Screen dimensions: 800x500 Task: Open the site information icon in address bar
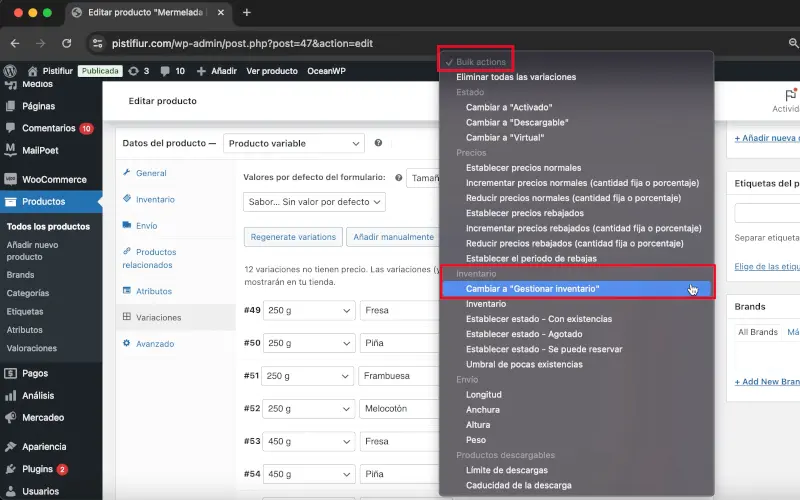[x=97, y=43]
